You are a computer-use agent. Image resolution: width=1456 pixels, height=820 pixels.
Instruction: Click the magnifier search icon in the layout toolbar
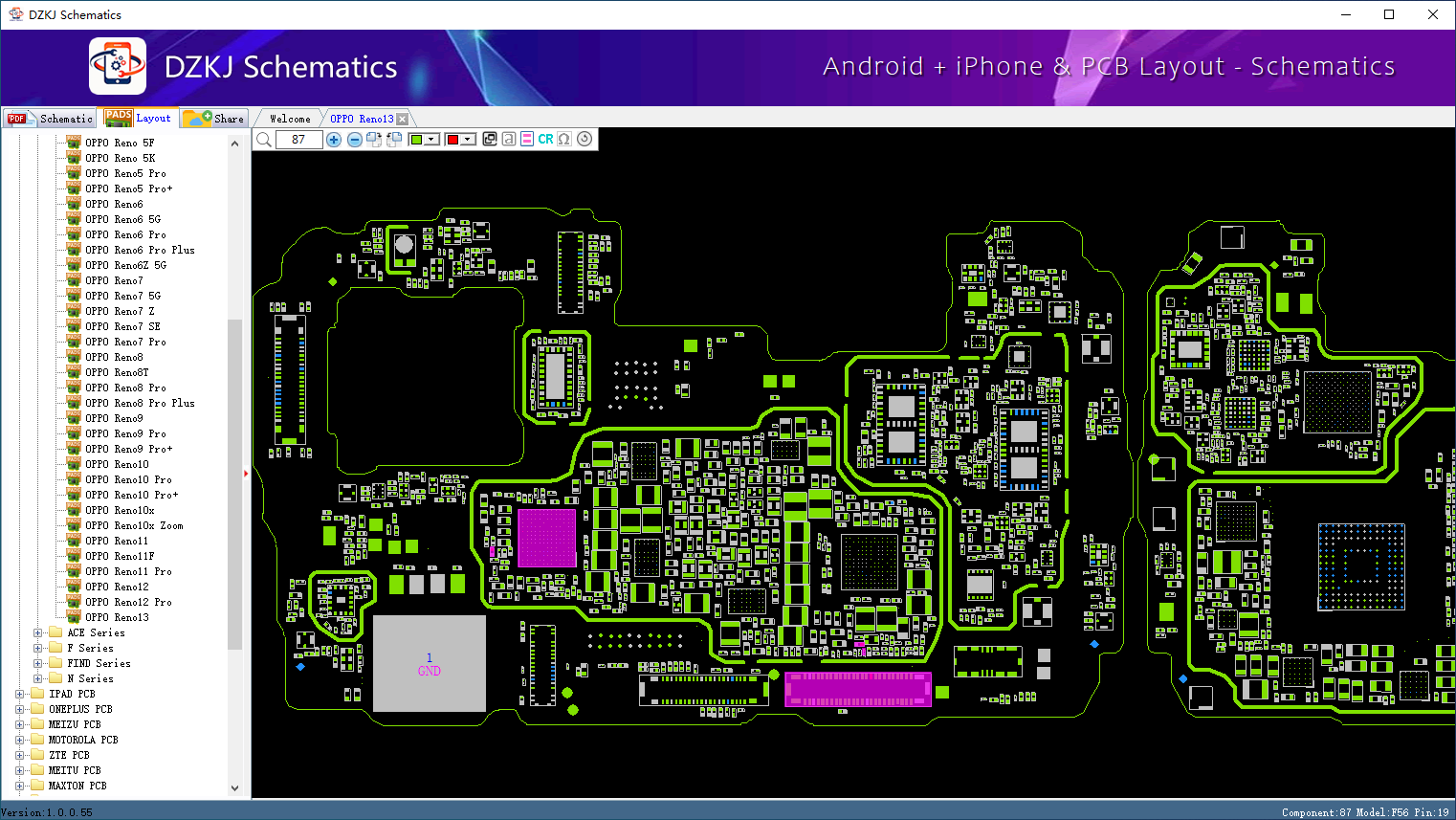(264, 140)
